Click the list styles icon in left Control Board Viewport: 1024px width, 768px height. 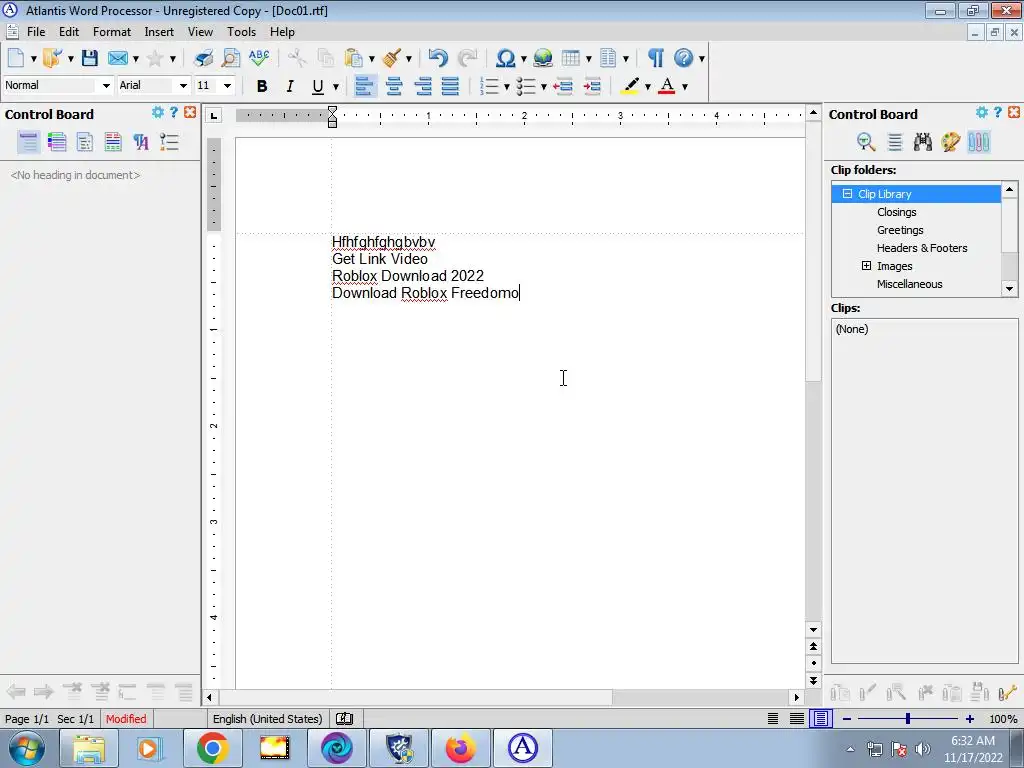click(169, 142)
